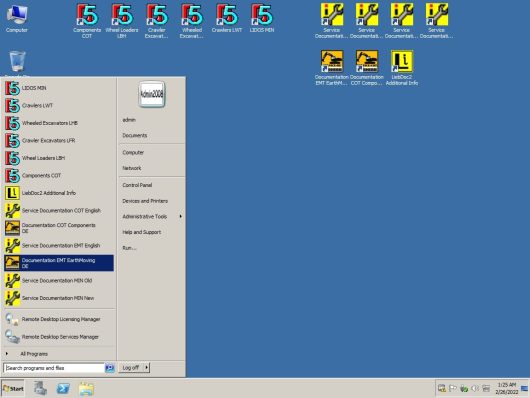
Task: Expand All Programs list
Action: coord(59,354)
